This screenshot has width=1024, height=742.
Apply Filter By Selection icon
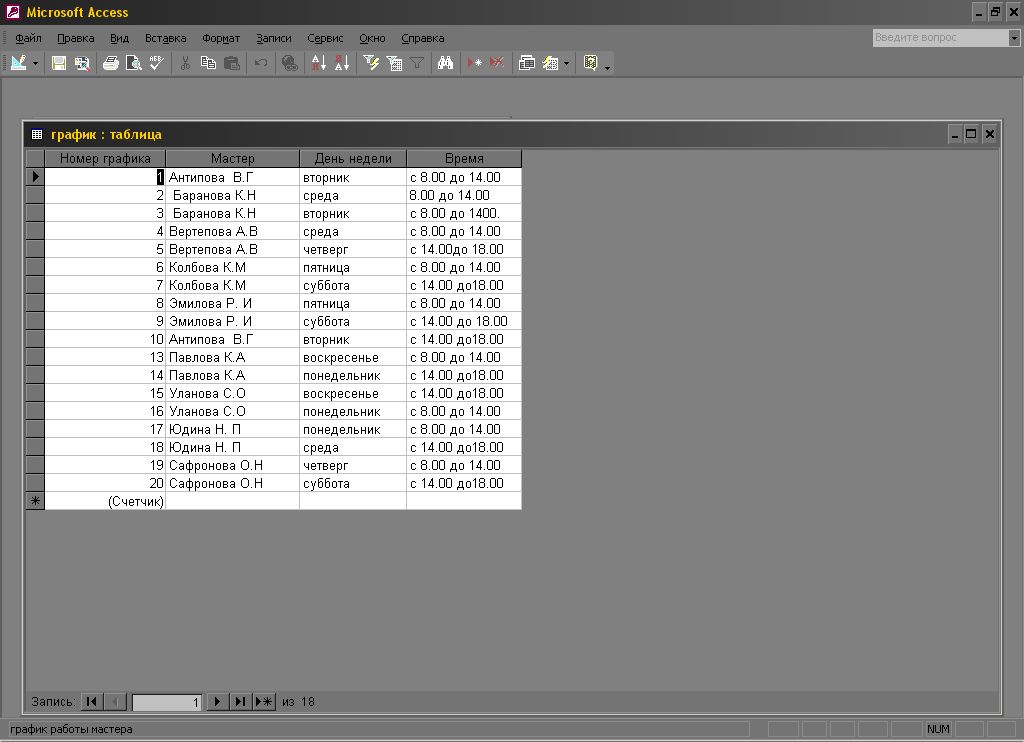click(x=371, y=63)
